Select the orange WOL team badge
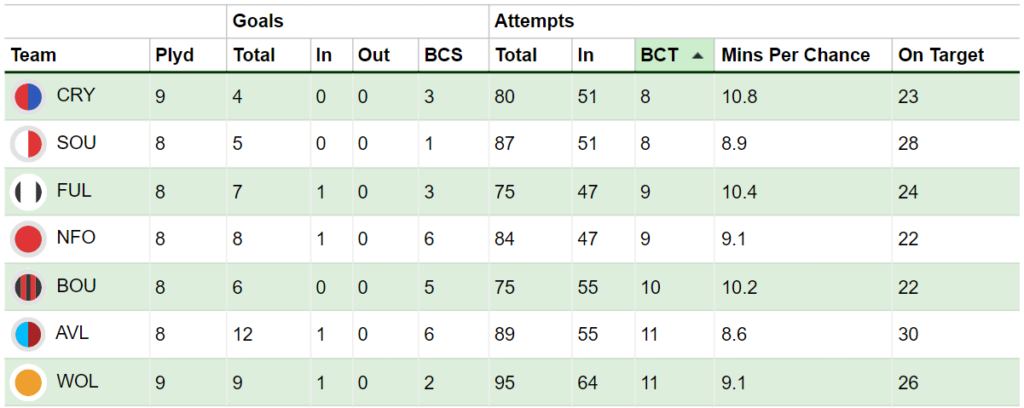Screen dimensions: 1024x408 [x=28, y=383]
